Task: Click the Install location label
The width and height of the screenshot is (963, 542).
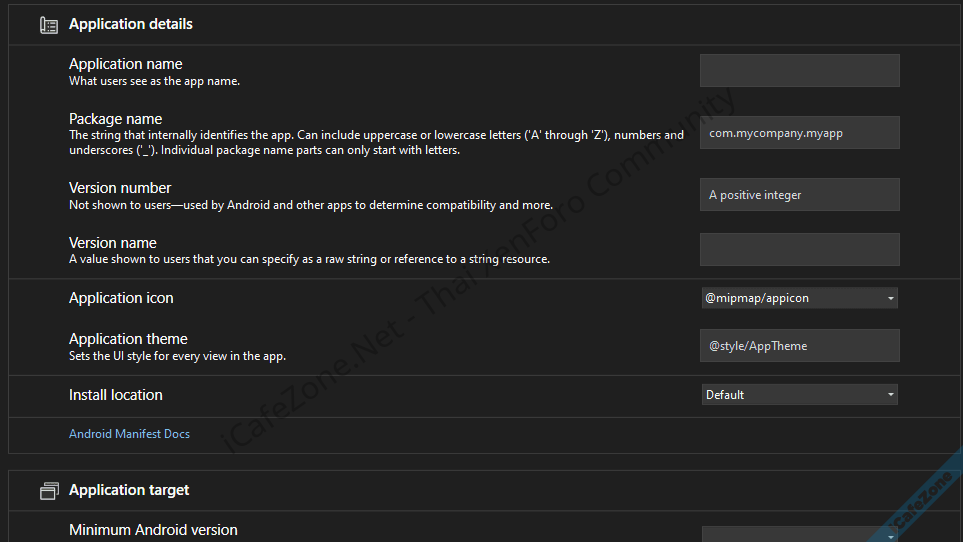Action: coord(115,395)
